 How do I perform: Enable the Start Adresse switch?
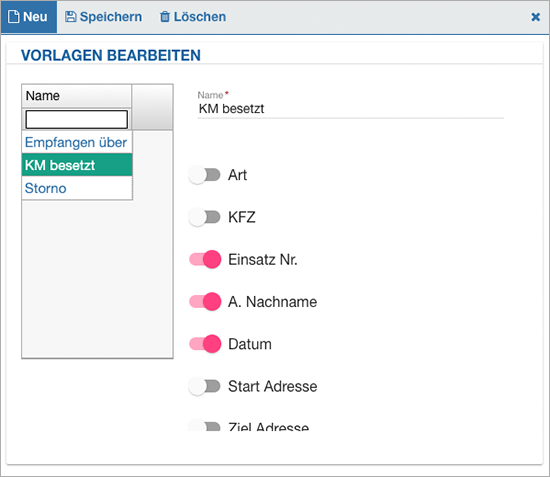point(204,386)
